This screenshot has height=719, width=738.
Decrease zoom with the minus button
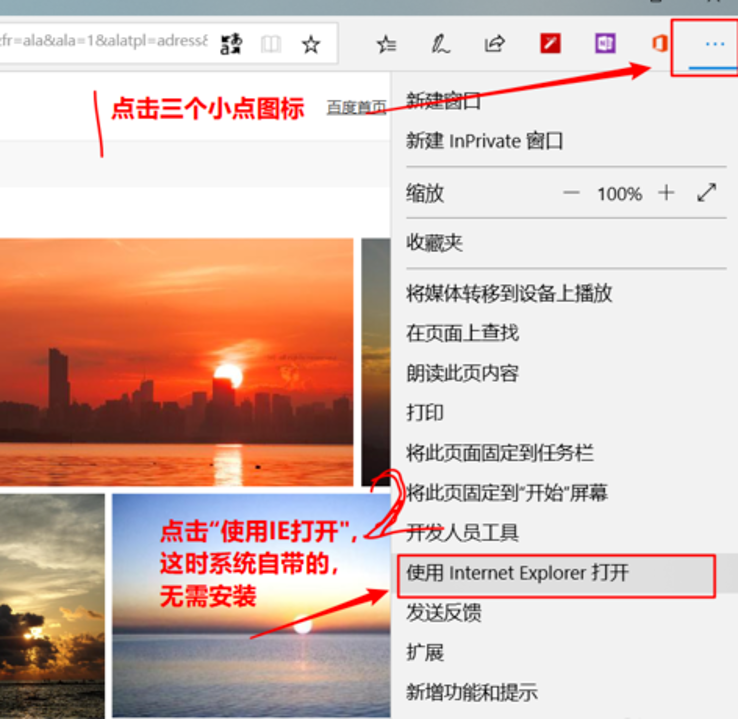571,193
